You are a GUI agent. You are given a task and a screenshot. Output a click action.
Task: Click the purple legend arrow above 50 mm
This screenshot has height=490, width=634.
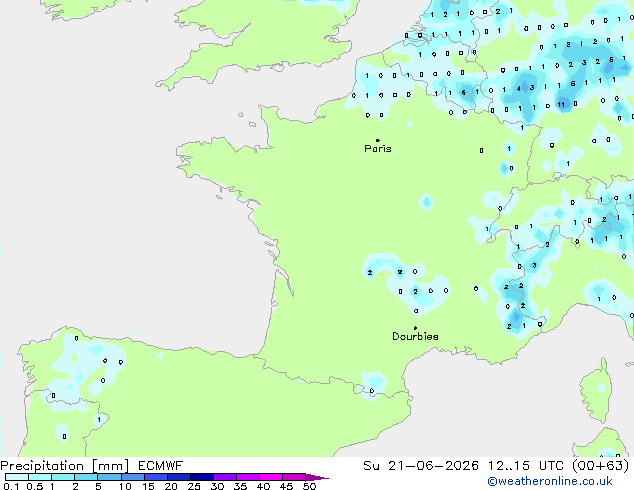point(317,477)
